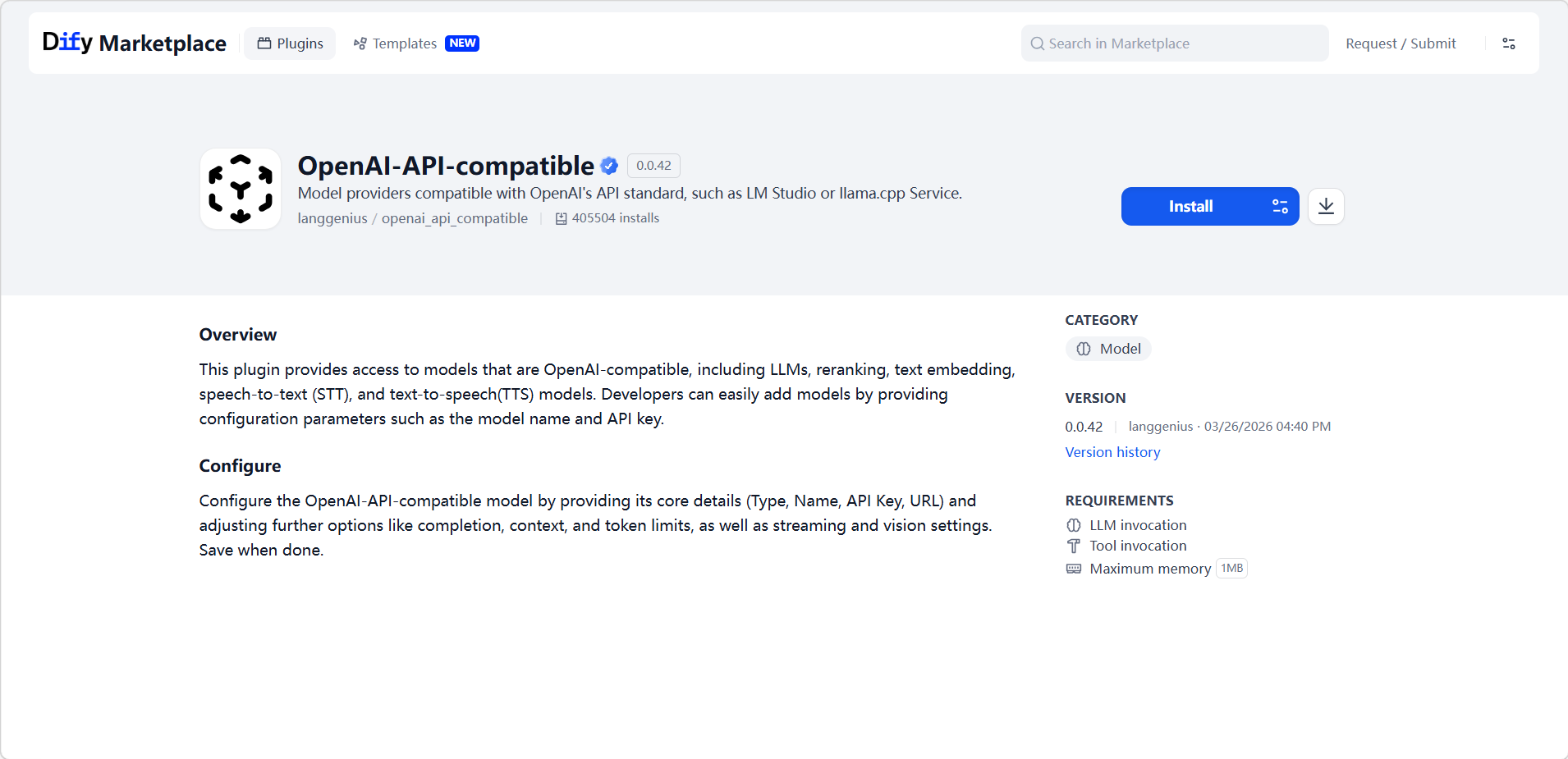Image resolution: width=1568 pixels, height=759 pixels.
Task: Open the langgenius author link
Action: [x=332, y=218]
